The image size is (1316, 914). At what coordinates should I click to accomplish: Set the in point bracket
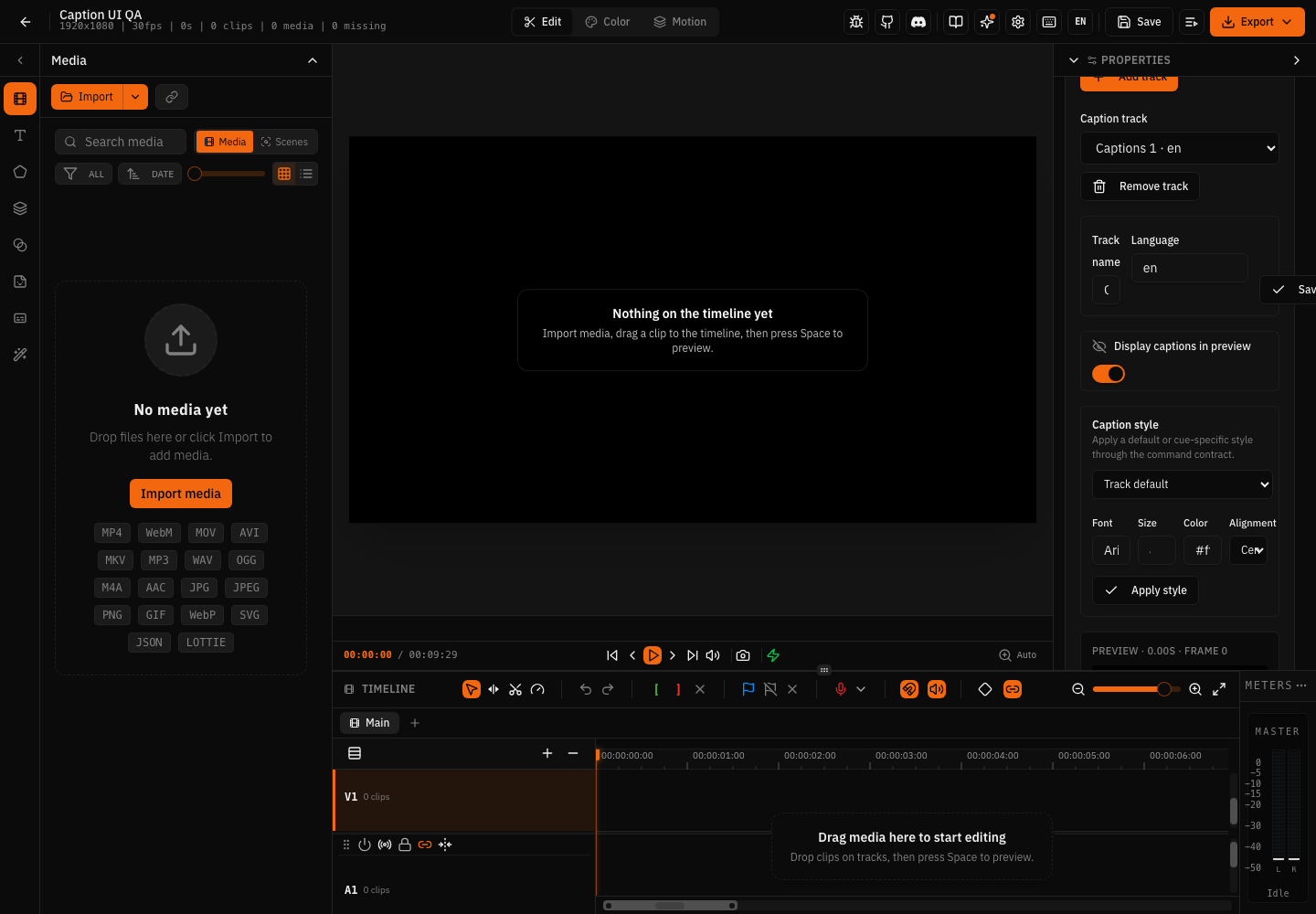[656, 689]
